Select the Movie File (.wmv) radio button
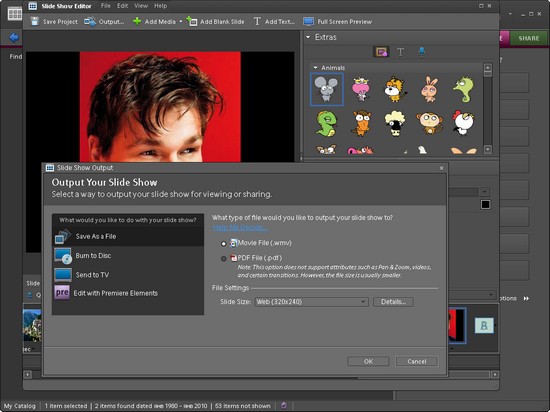The image size is (550, 412). click(223, 243)
